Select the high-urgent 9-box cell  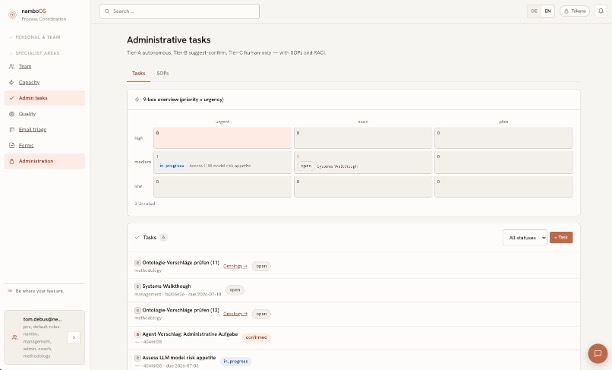tap(222, 138)
